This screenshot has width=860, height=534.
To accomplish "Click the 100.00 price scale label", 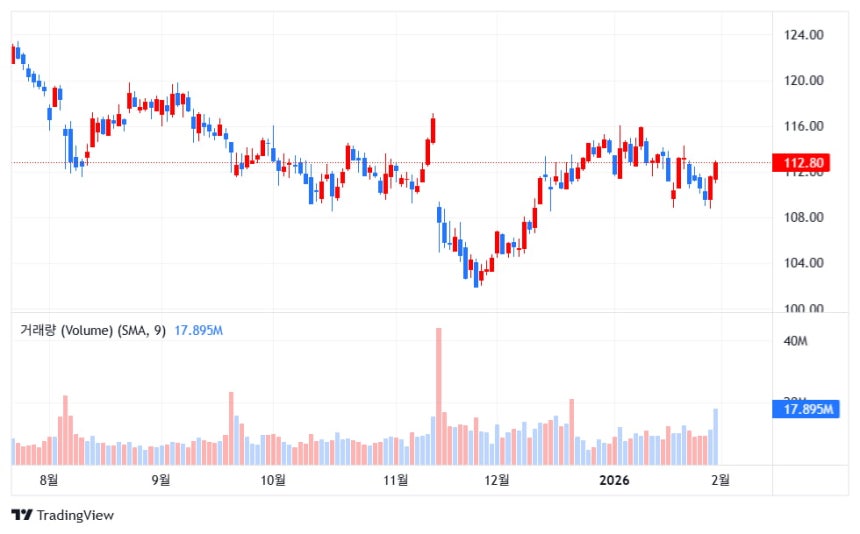I will click(804, 308).
